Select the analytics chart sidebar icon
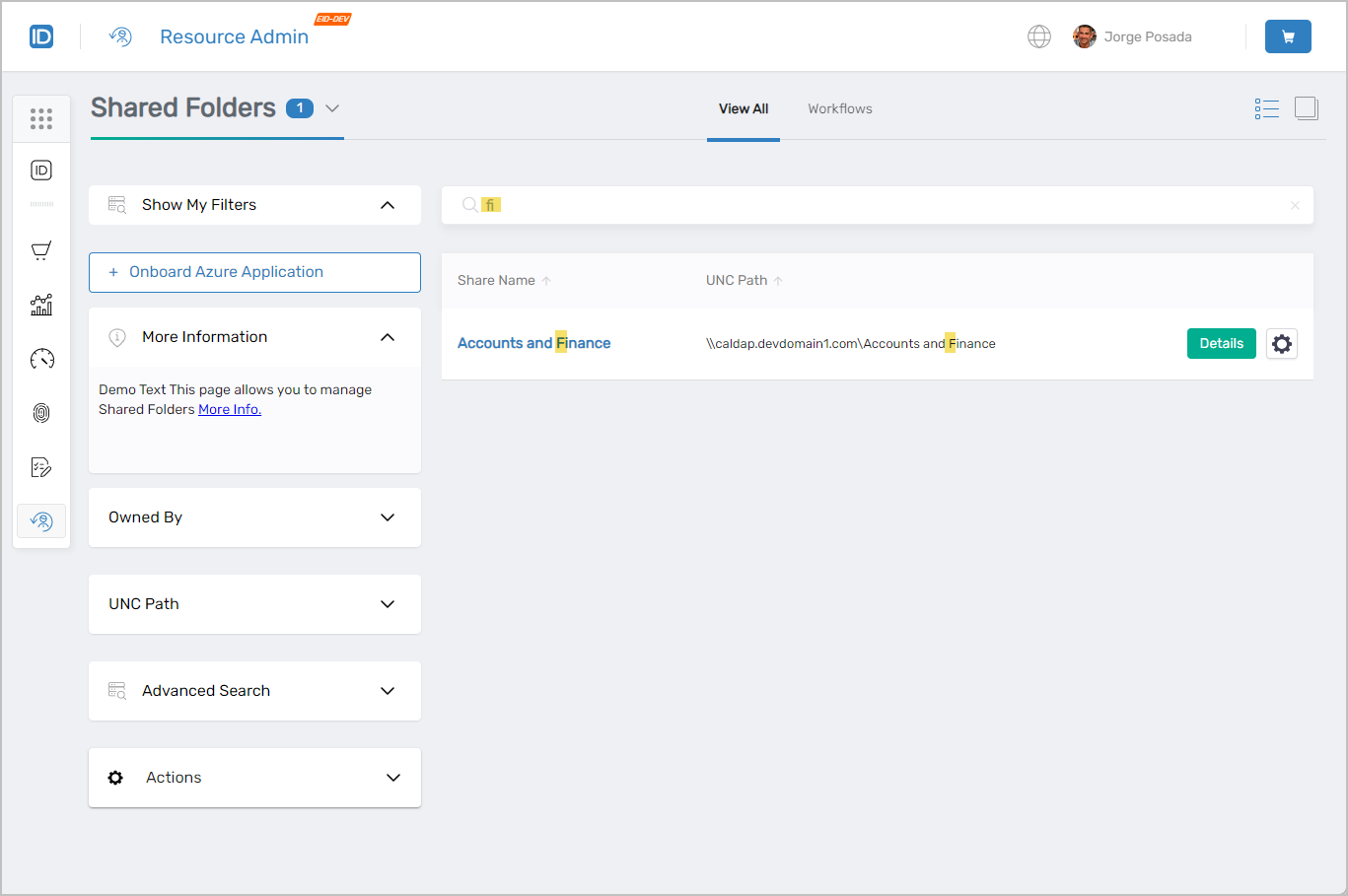 tap(40, 305)
